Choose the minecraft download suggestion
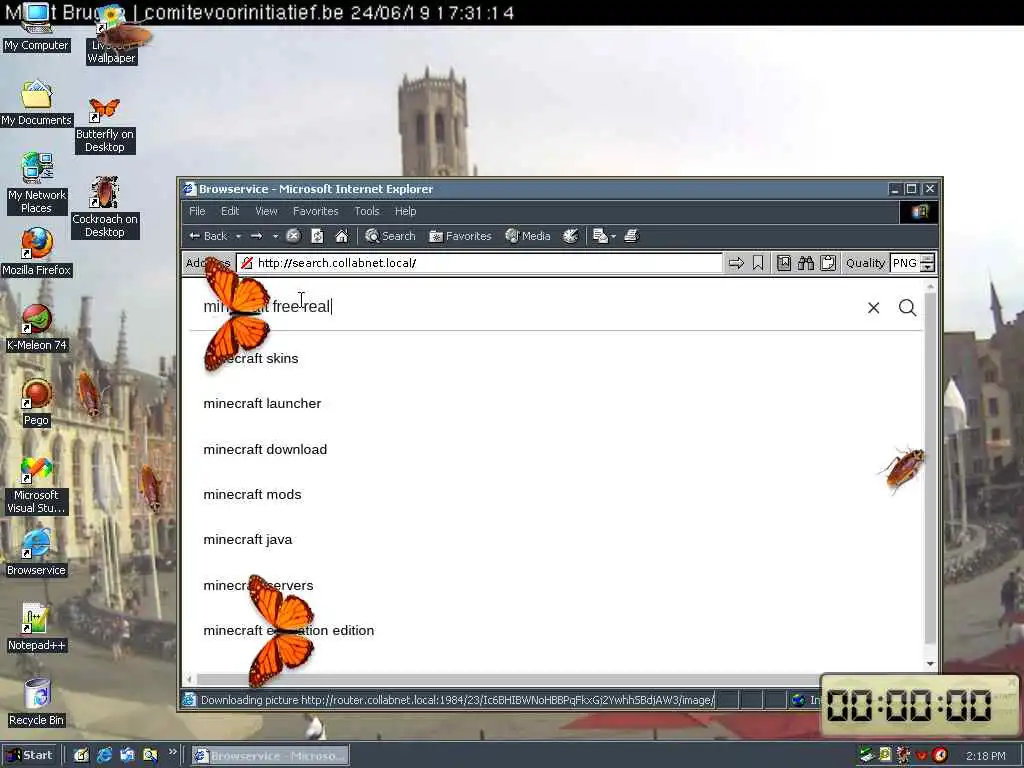 (265, 449)
